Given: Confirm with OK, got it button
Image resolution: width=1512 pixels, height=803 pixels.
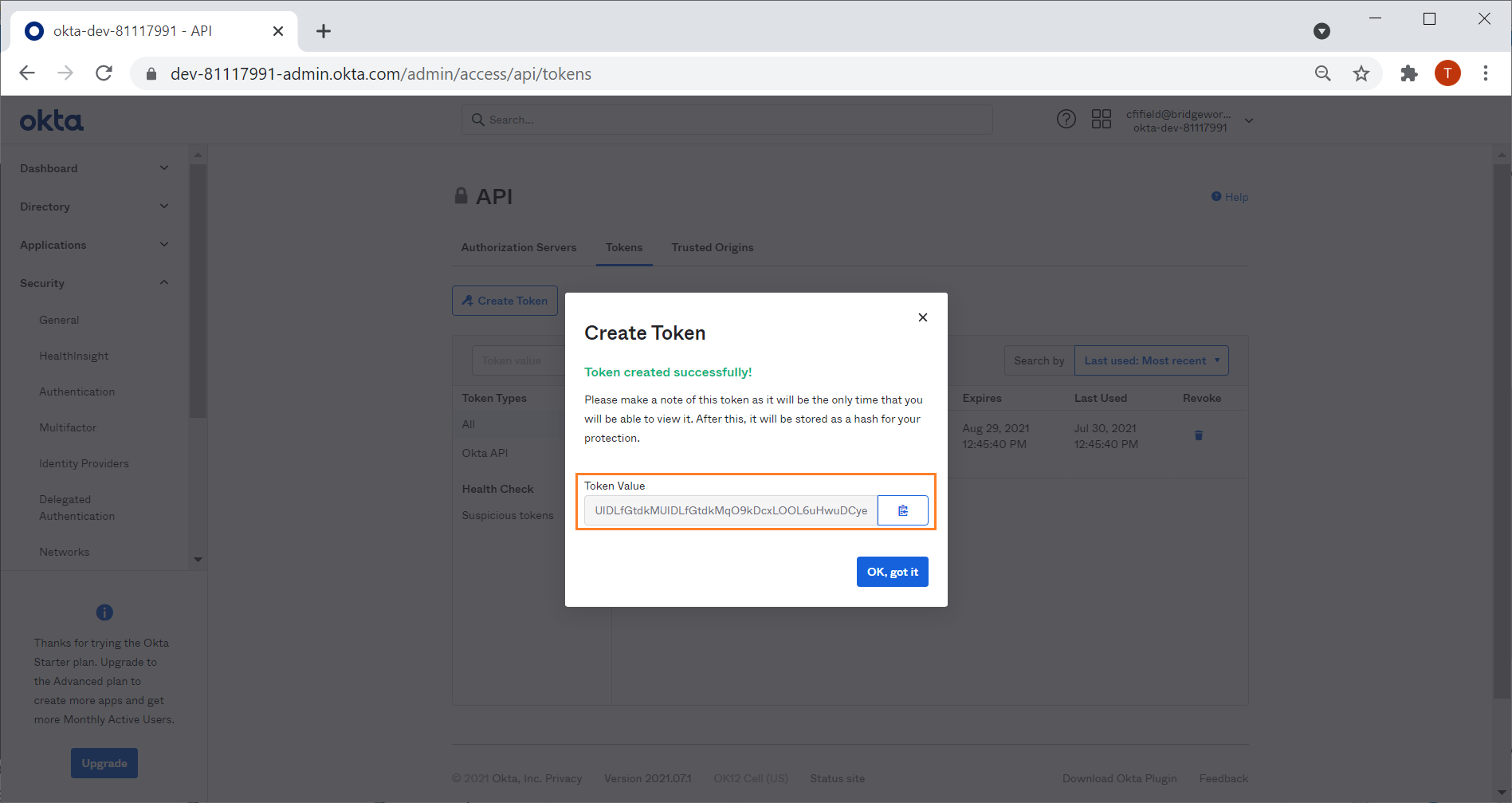Looking at the screenshot, I should click(x=893, y=572).
